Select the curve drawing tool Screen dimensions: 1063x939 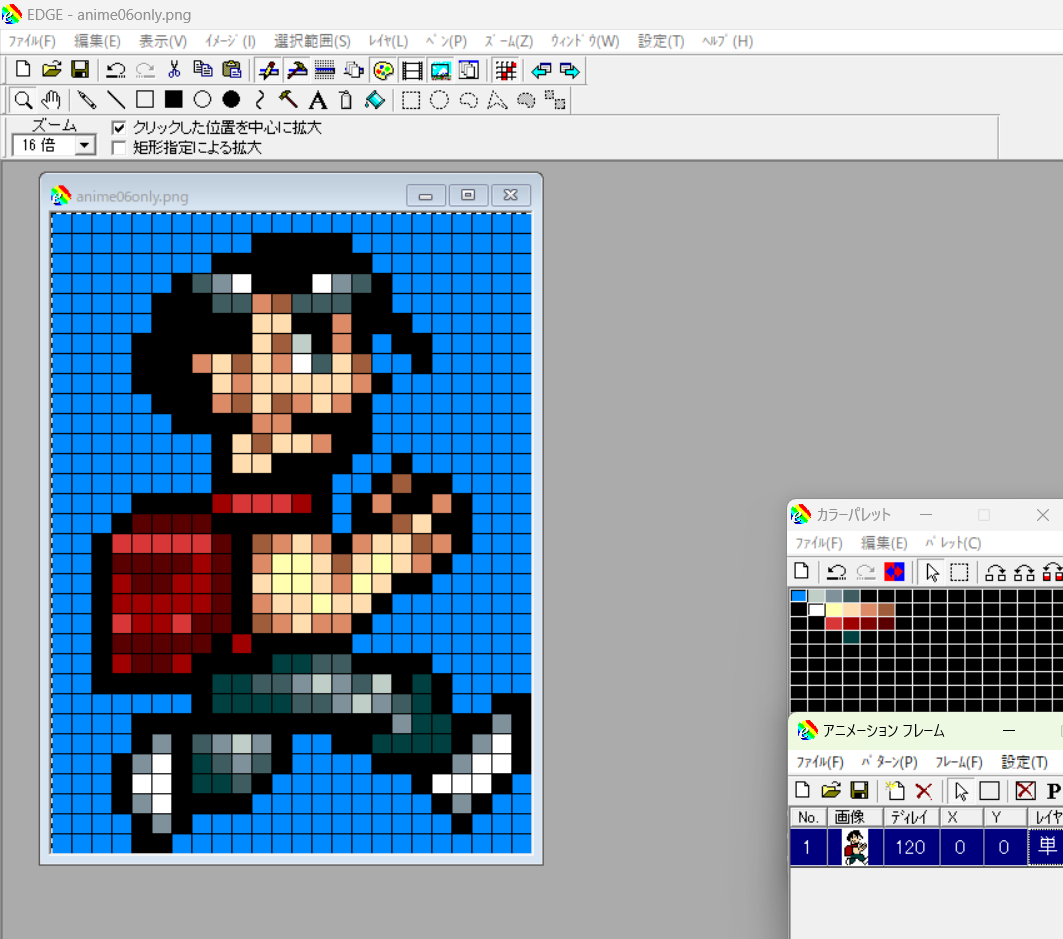(260, 100)
